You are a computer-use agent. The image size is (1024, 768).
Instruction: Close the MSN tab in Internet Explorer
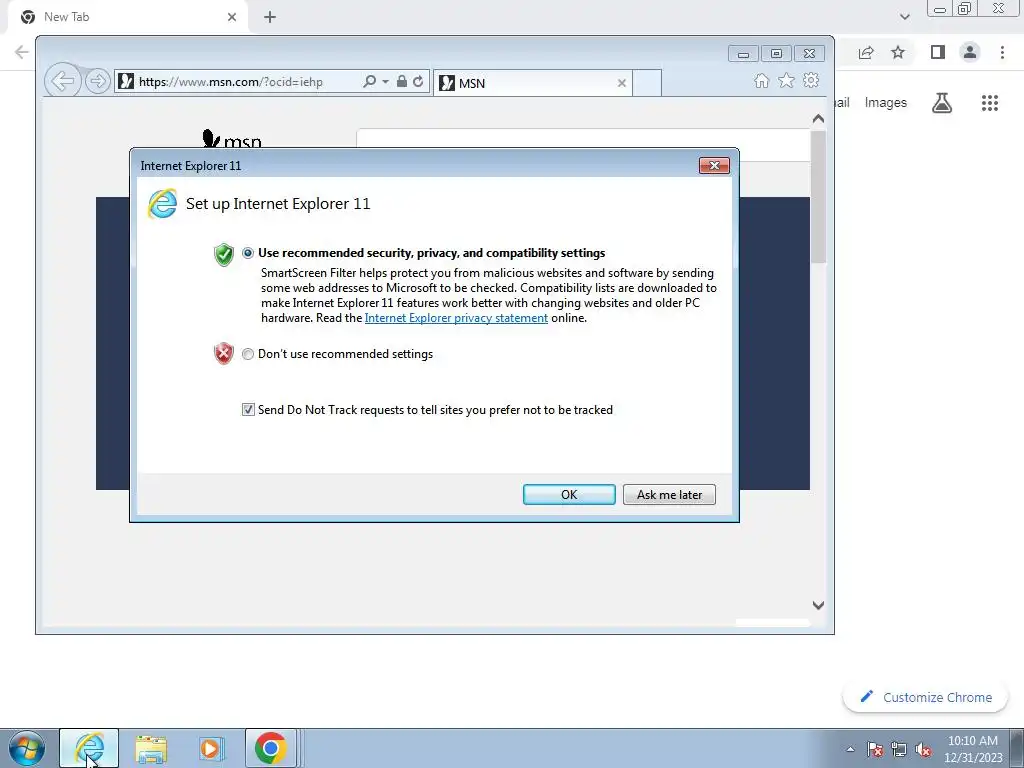(622, 83)
